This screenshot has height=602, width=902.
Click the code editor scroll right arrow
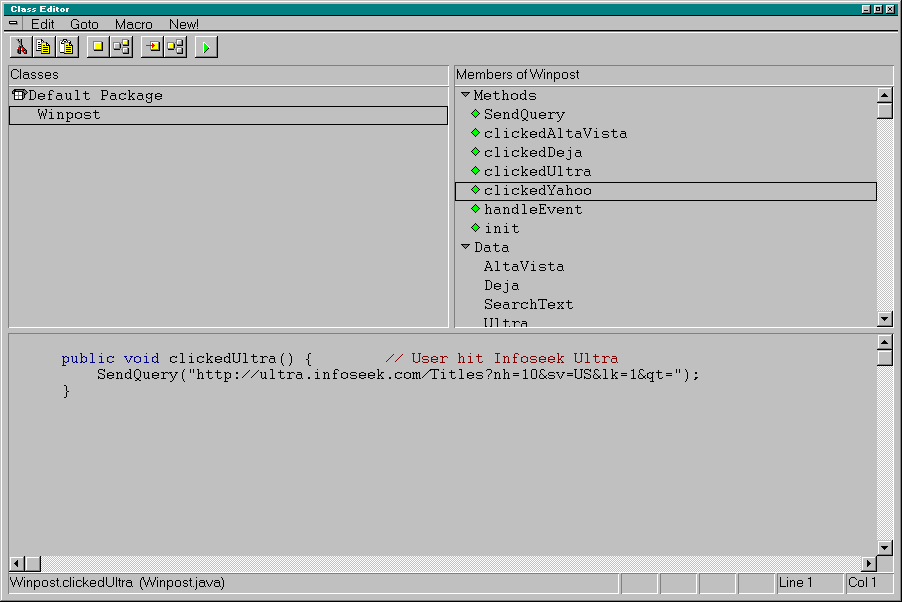[869, 563]
